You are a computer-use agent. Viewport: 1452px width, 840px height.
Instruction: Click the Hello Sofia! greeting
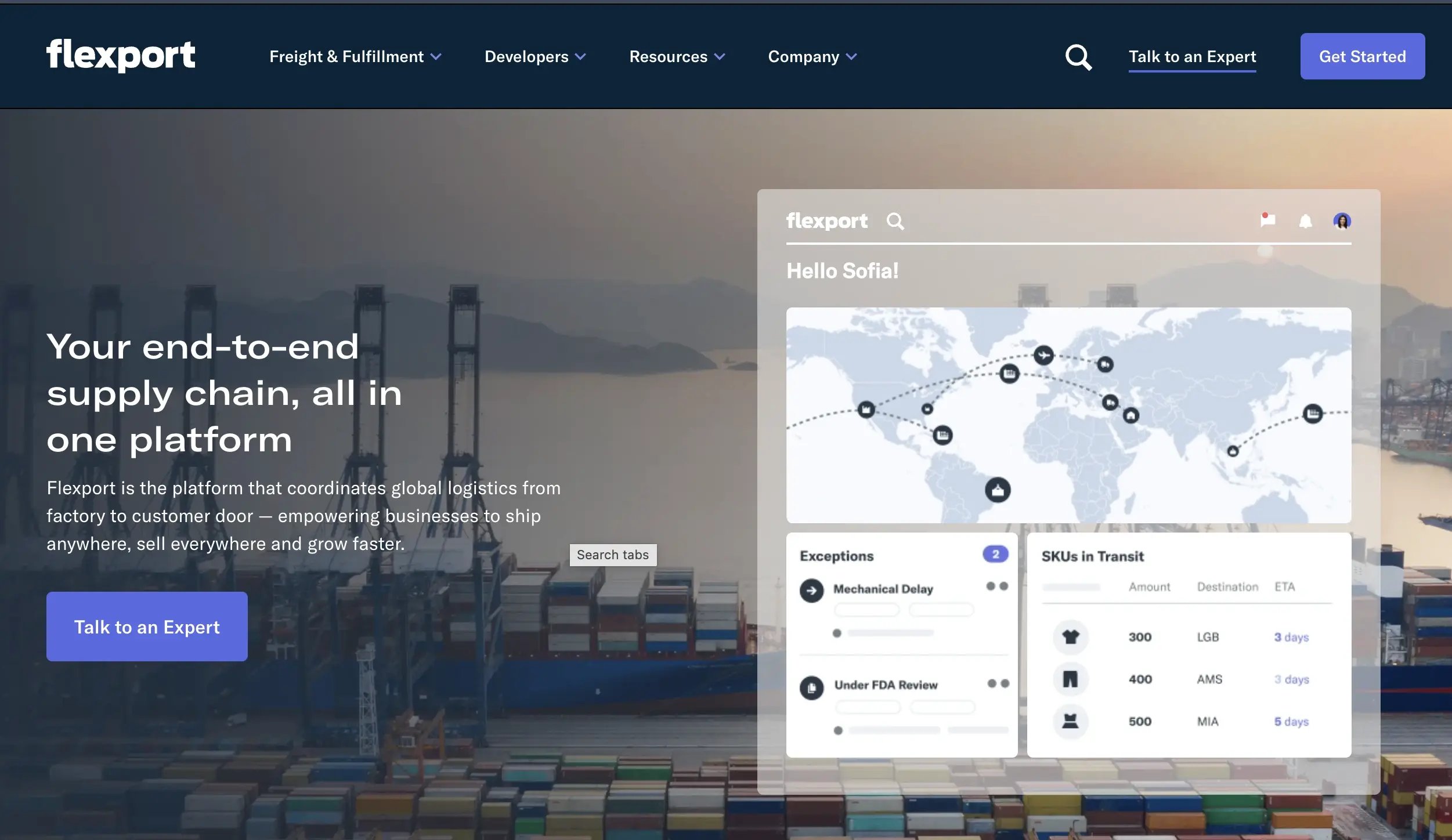click(842, 271)
